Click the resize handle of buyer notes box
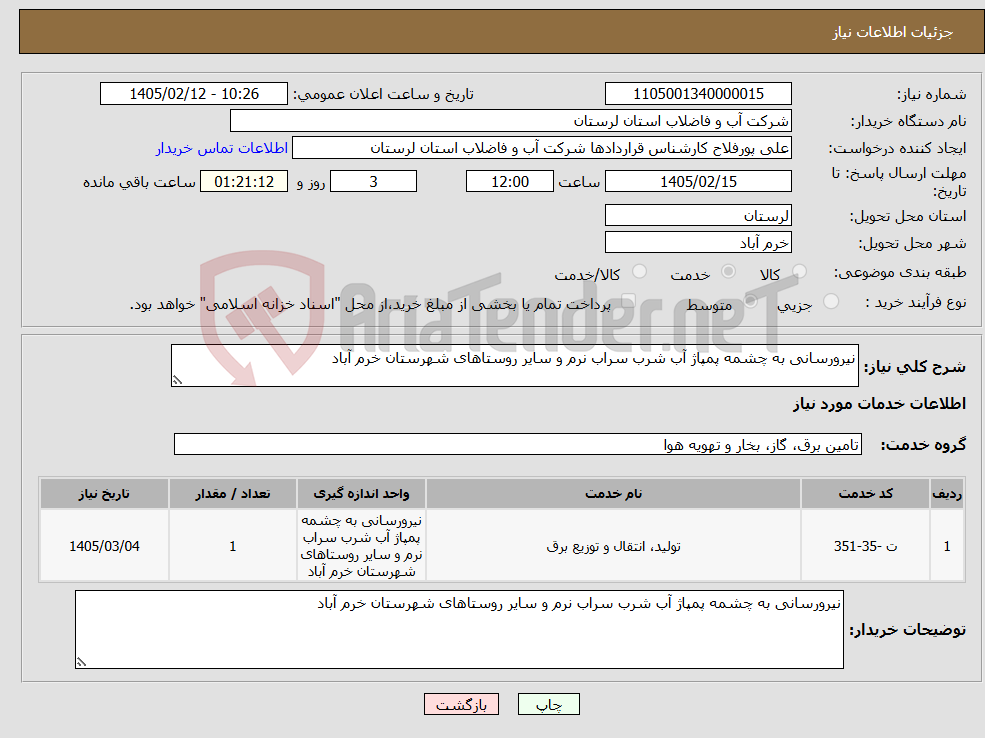This screenshot has width=985, height=738. (81, 662)
